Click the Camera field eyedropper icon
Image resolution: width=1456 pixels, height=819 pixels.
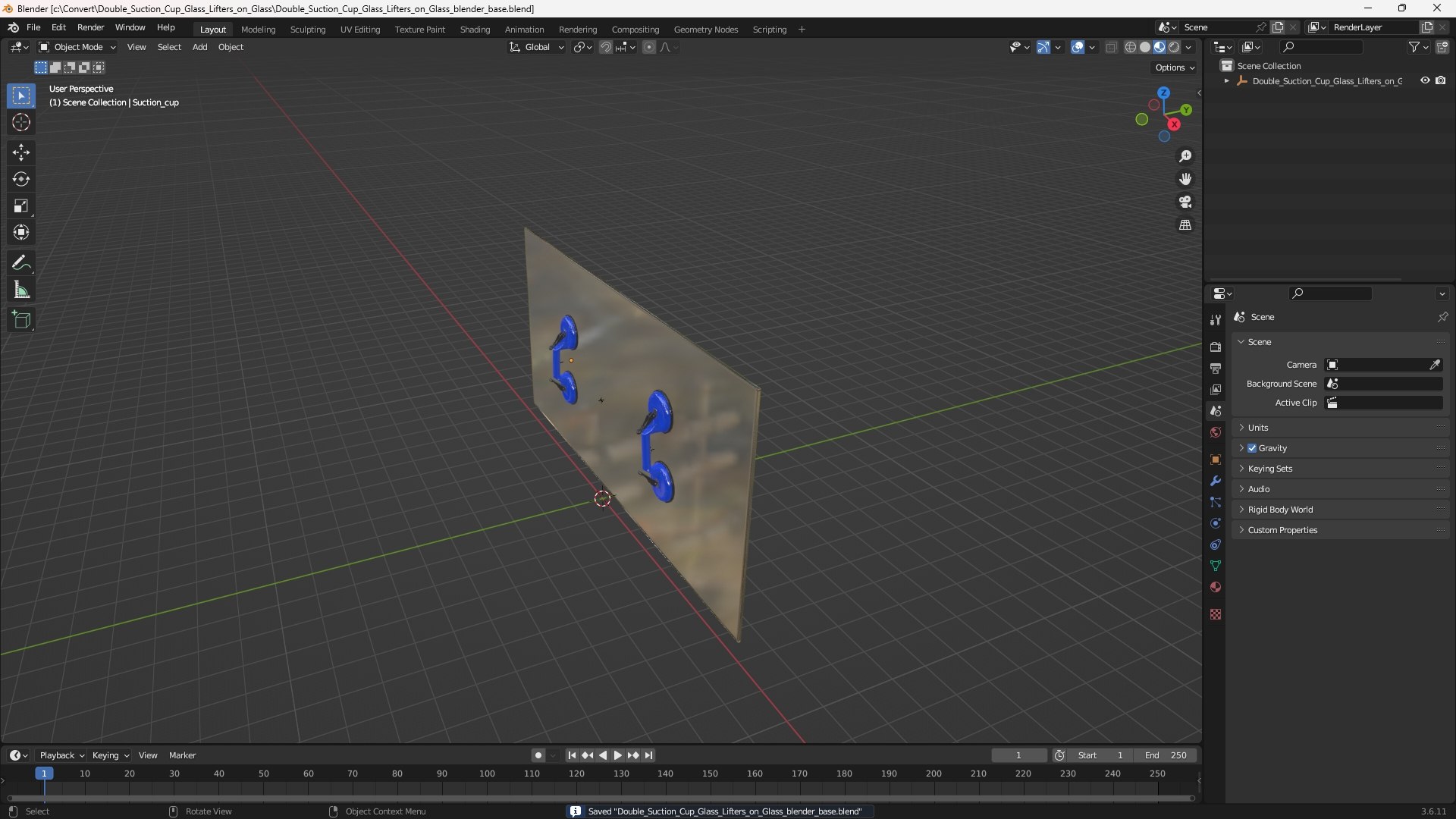(1435, 365)
